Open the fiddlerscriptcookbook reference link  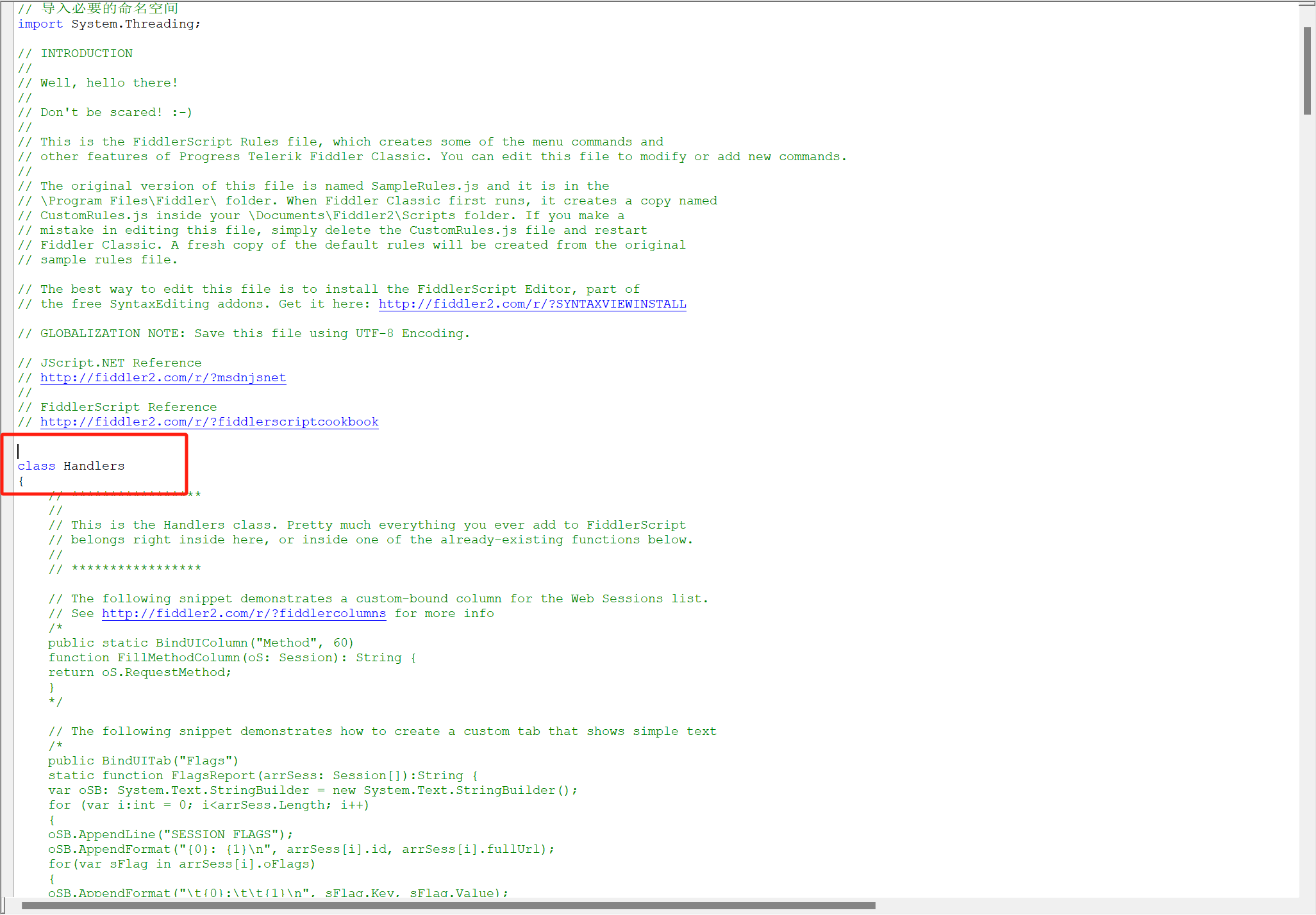(209, 422)
